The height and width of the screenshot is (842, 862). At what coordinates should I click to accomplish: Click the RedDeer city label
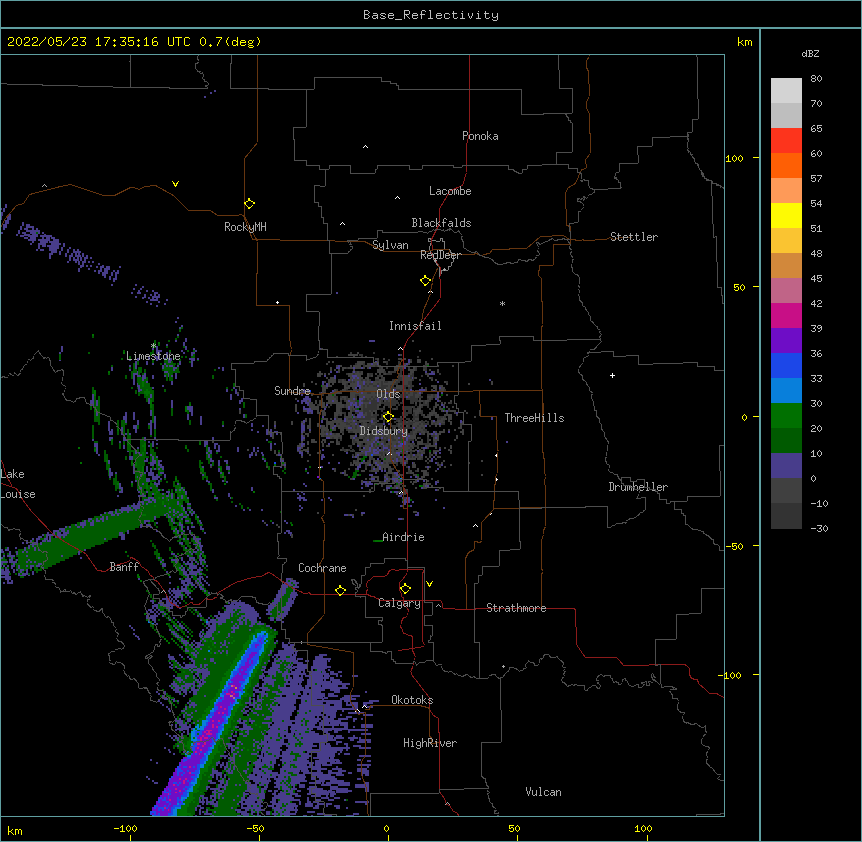[x=440, y=255]
